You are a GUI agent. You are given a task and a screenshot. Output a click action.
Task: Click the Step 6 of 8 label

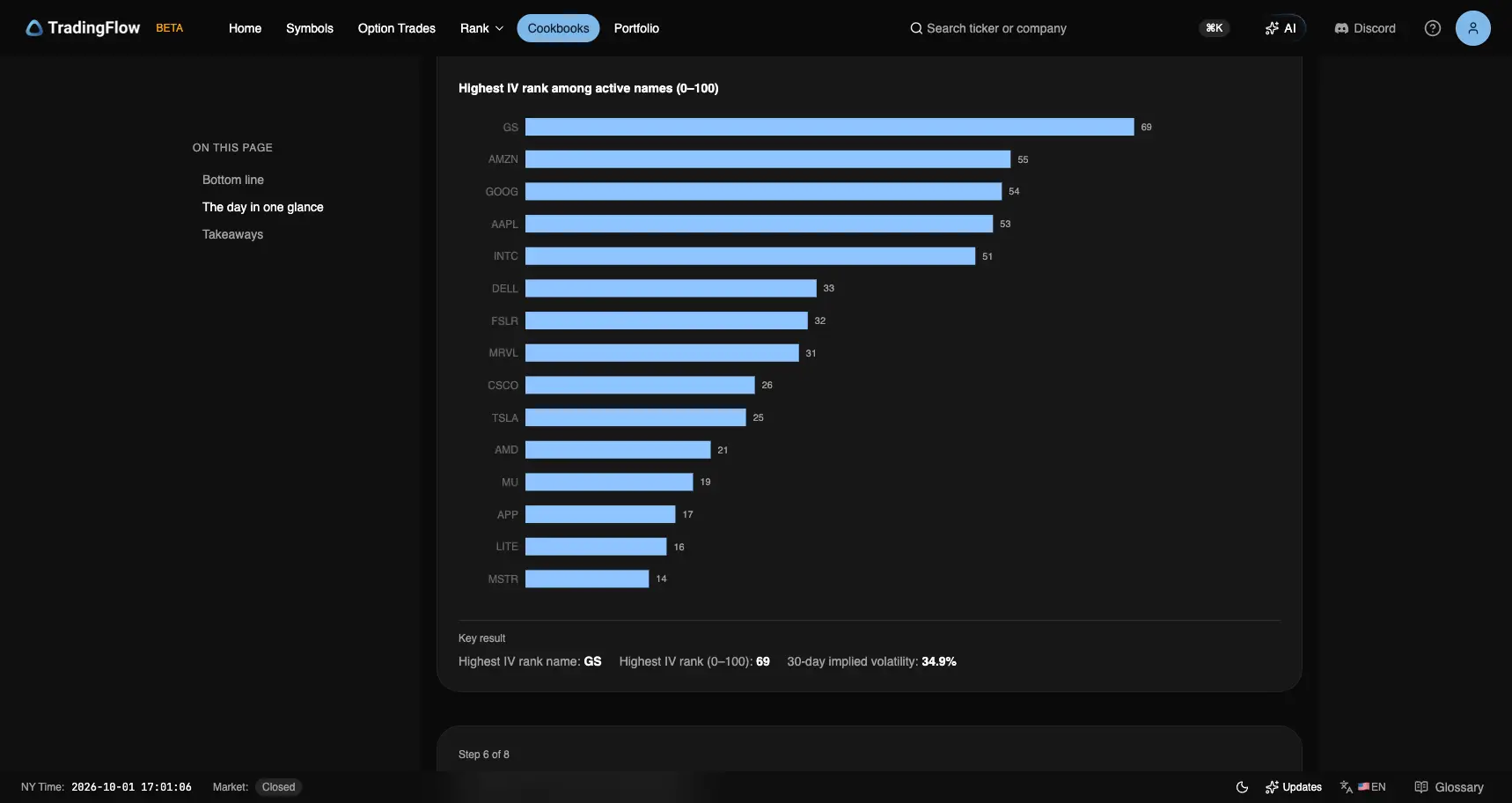(x=484, y=755)
